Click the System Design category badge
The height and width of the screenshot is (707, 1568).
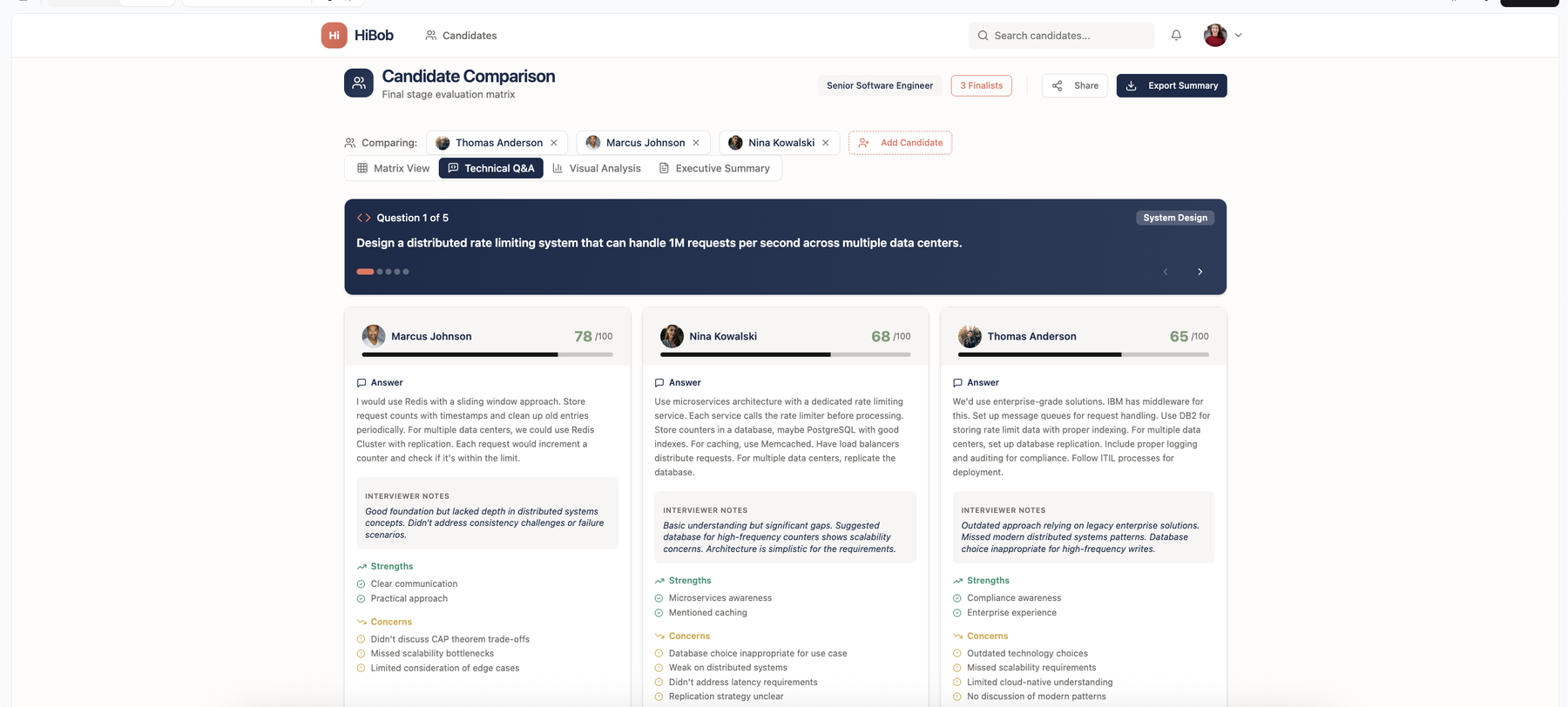pos(1175,218)
